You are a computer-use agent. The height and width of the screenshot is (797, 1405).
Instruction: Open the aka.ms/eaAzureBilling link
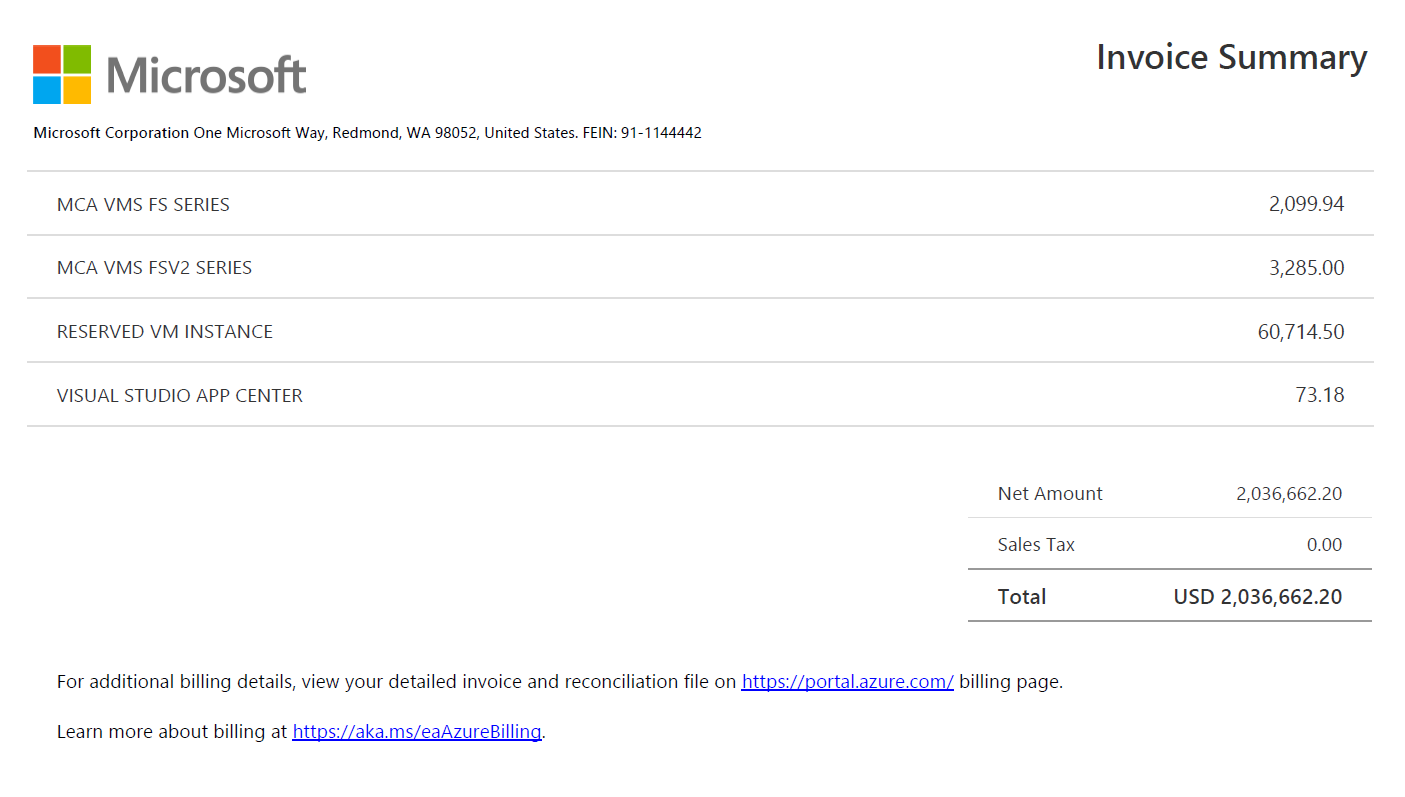[417, 732]
